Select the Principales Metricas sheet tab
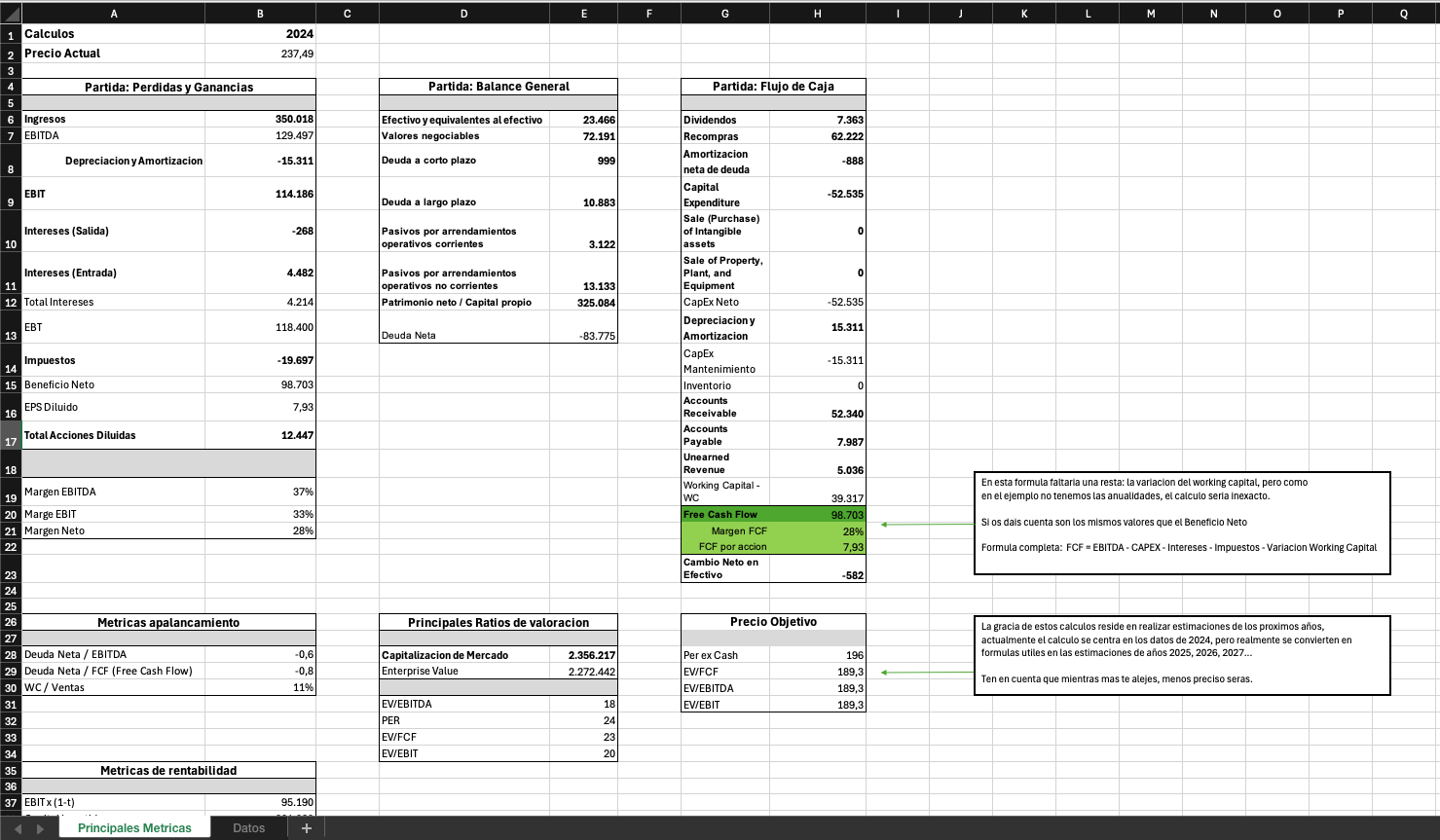The image size is (1440, 840). [134, 828]
